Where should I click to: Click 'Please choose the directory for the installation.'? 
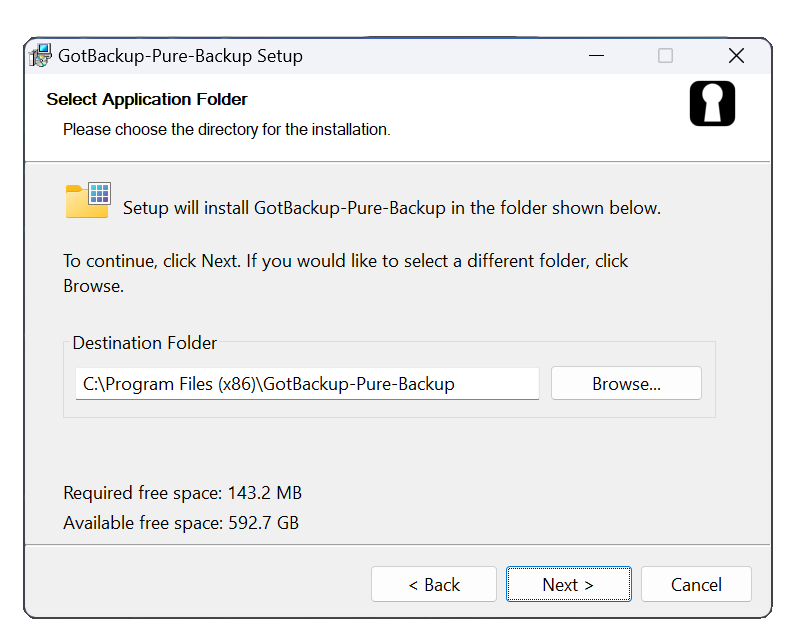[226, 129]
